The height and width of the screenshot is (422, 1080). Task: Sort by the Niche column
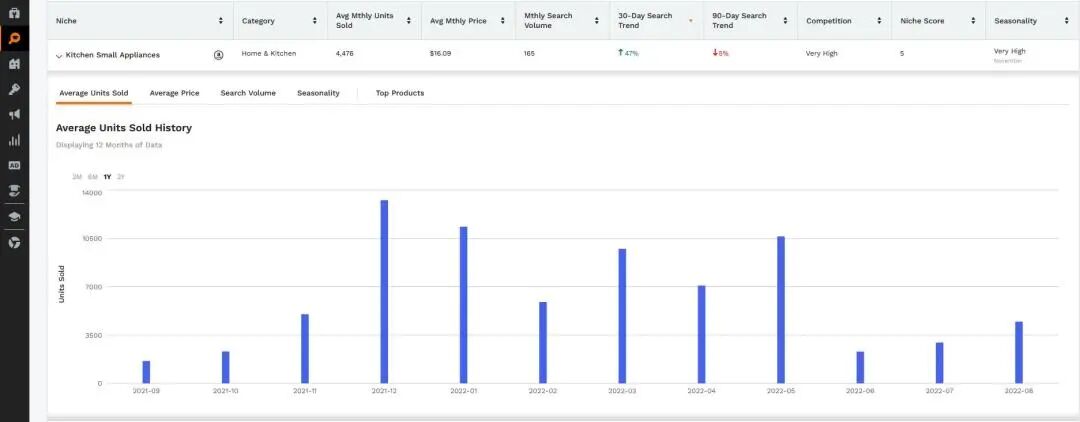coord(220,21)
